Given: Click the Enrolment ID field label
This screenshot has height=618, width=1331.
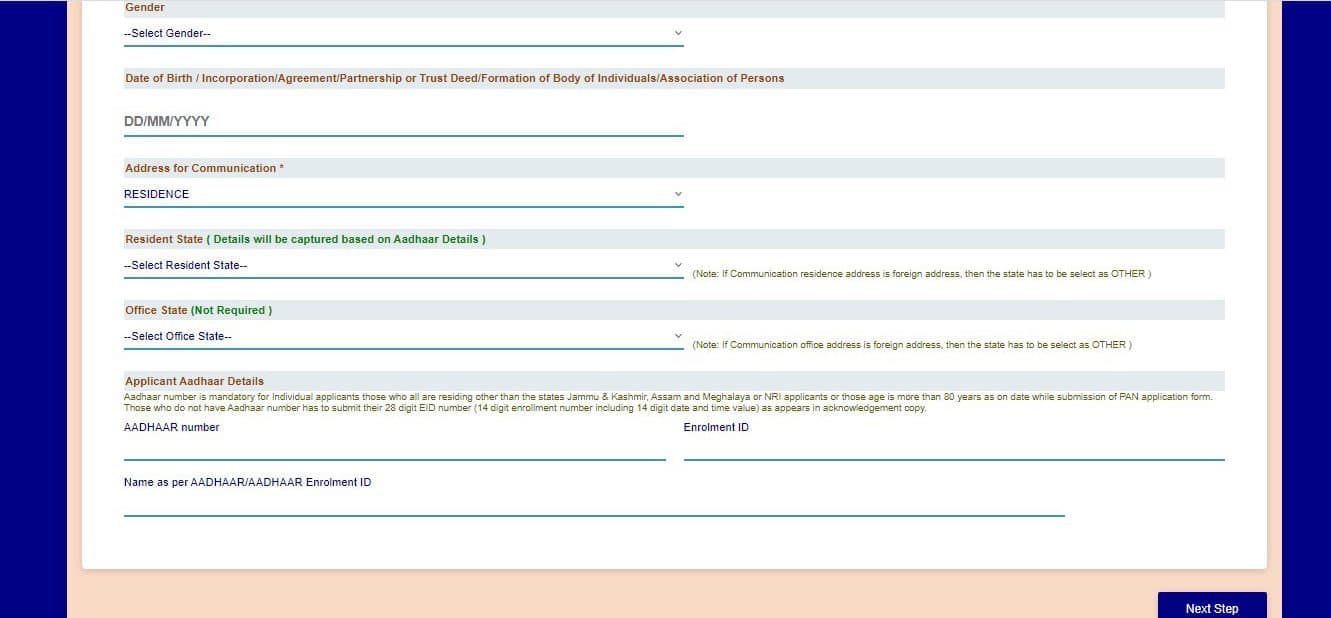Looking at the screenshot, I should pos(716,427).
